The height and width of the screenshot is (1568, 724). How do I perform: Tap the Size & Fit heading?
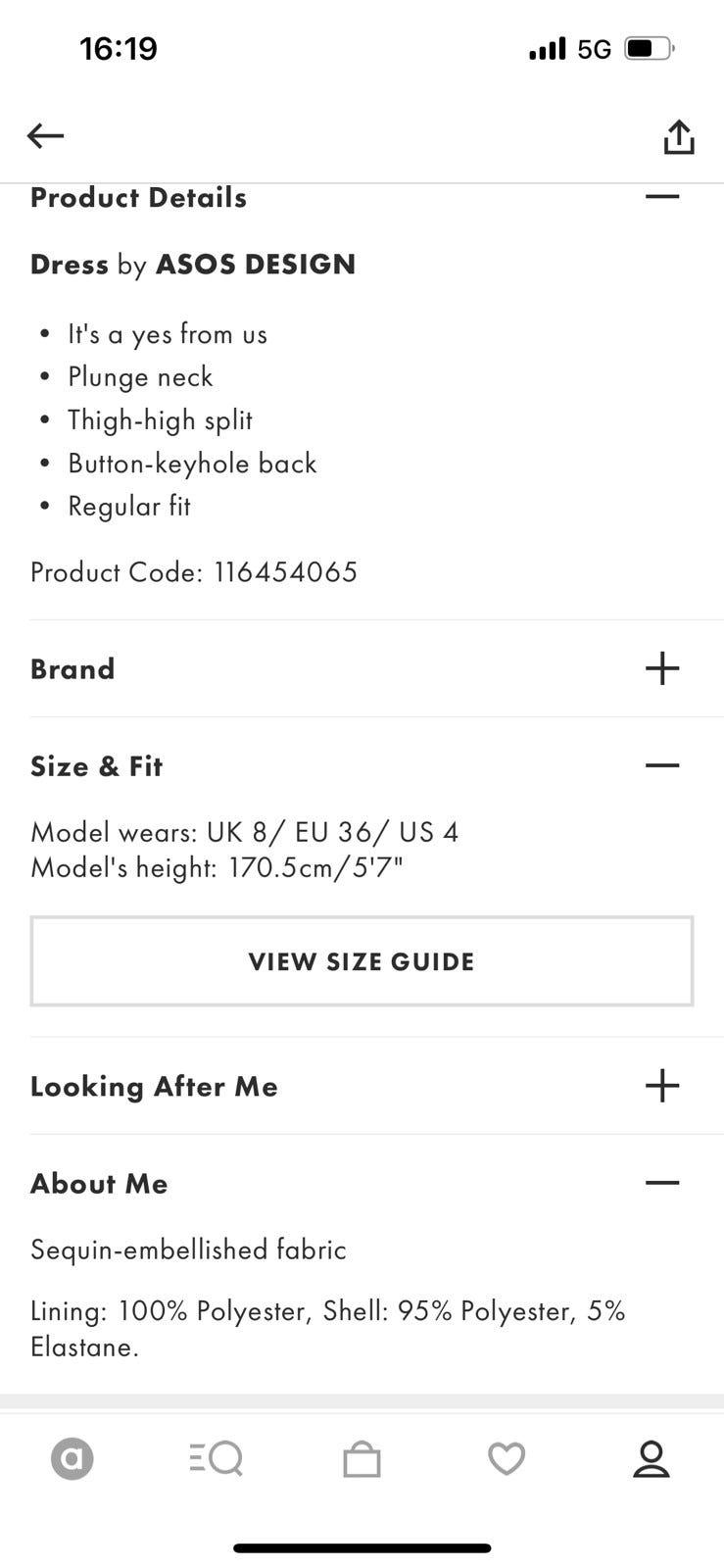96,766
